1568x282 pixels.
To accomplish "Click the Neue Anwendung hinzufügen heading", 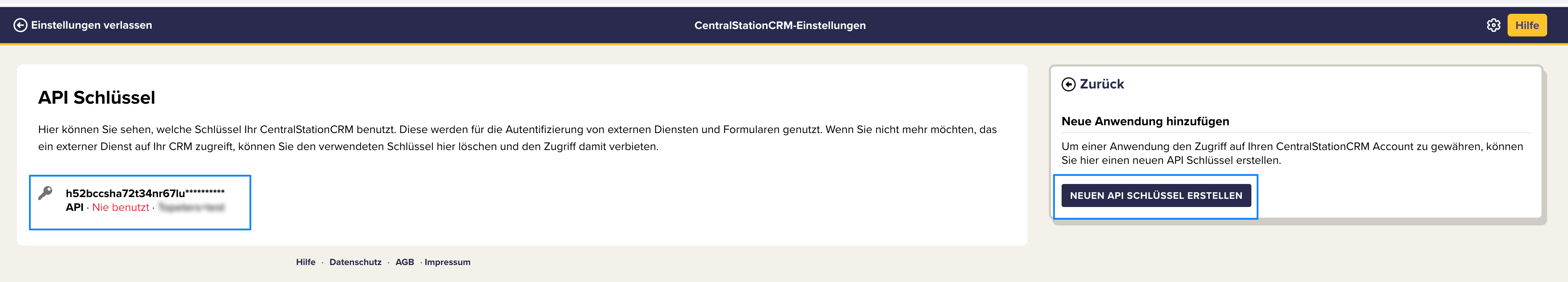I will [1145, 121].
